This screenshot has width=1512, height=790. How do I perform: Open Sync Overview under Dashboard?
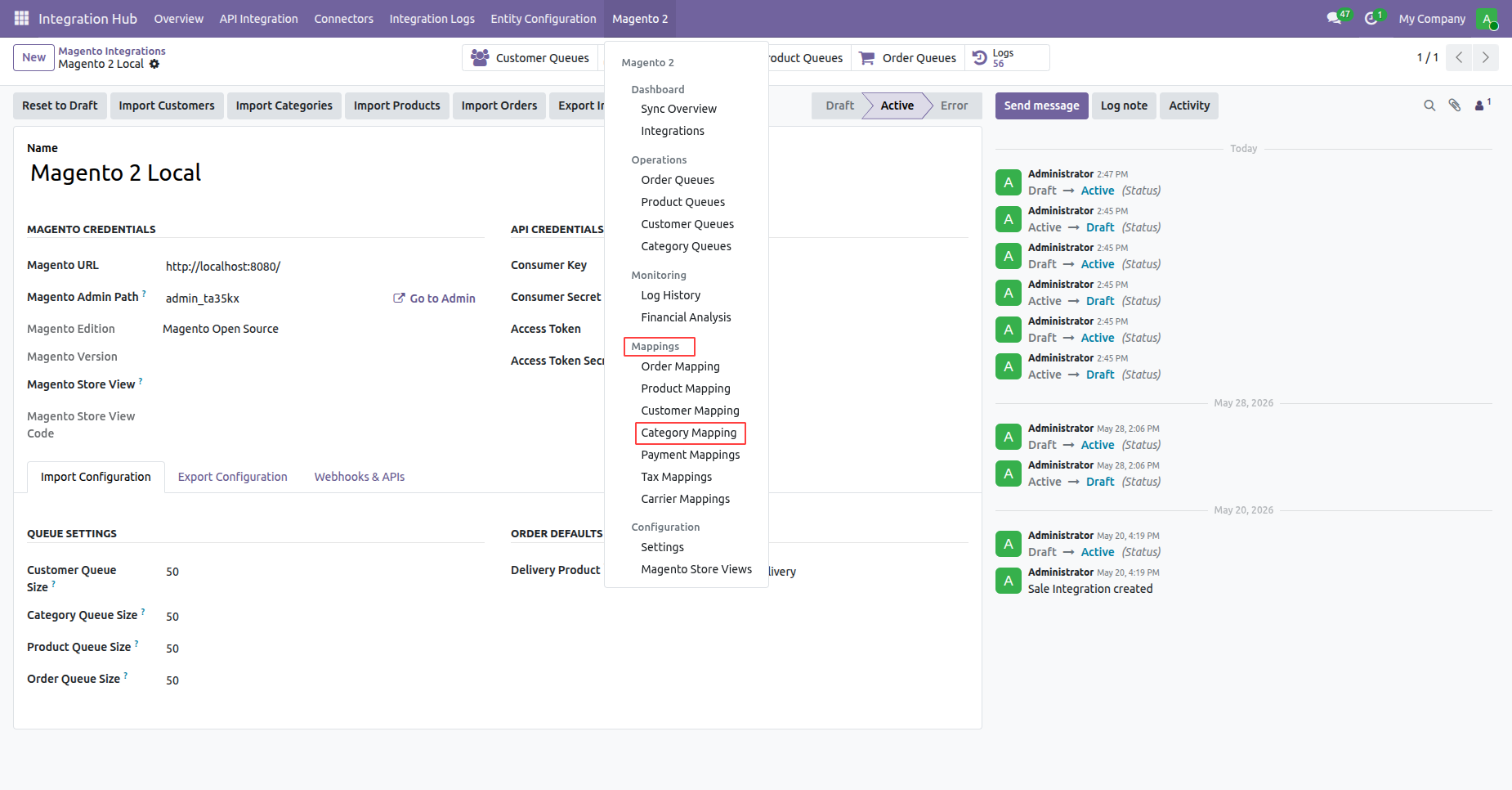click(678, 109)
